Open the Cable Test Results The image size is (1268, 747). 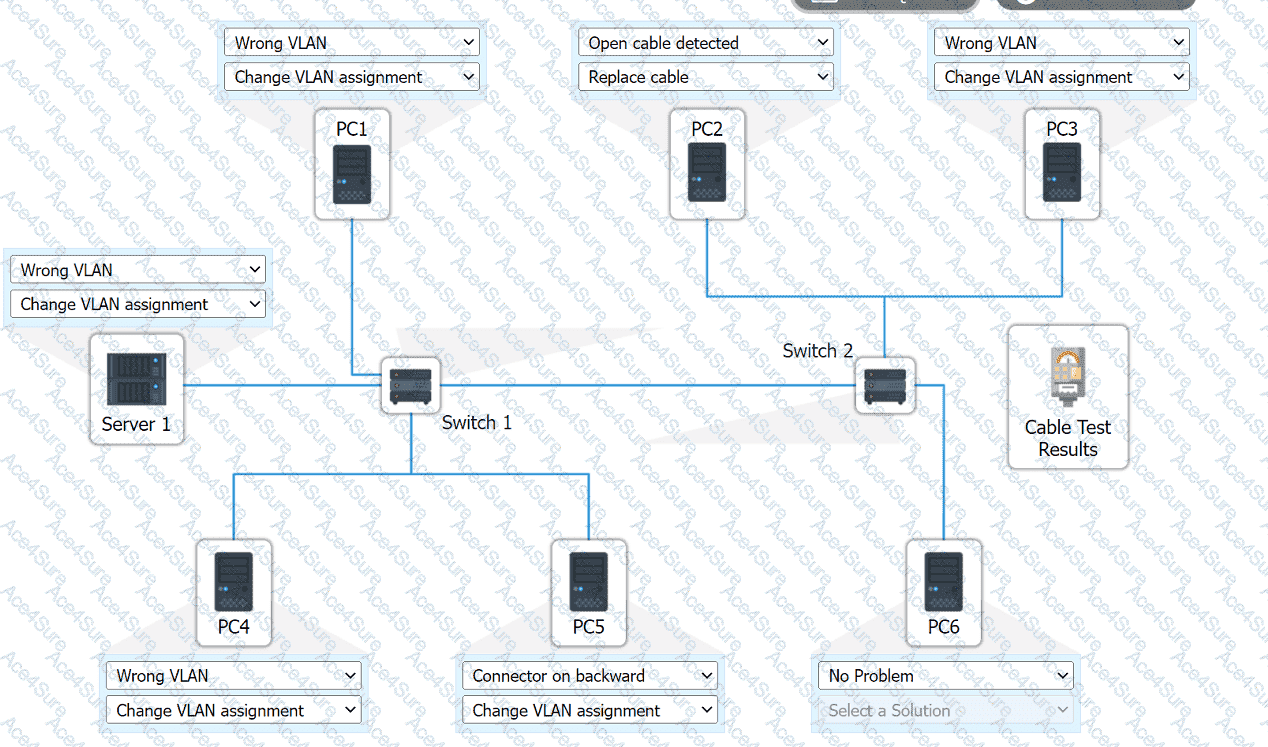[1068, 397]
